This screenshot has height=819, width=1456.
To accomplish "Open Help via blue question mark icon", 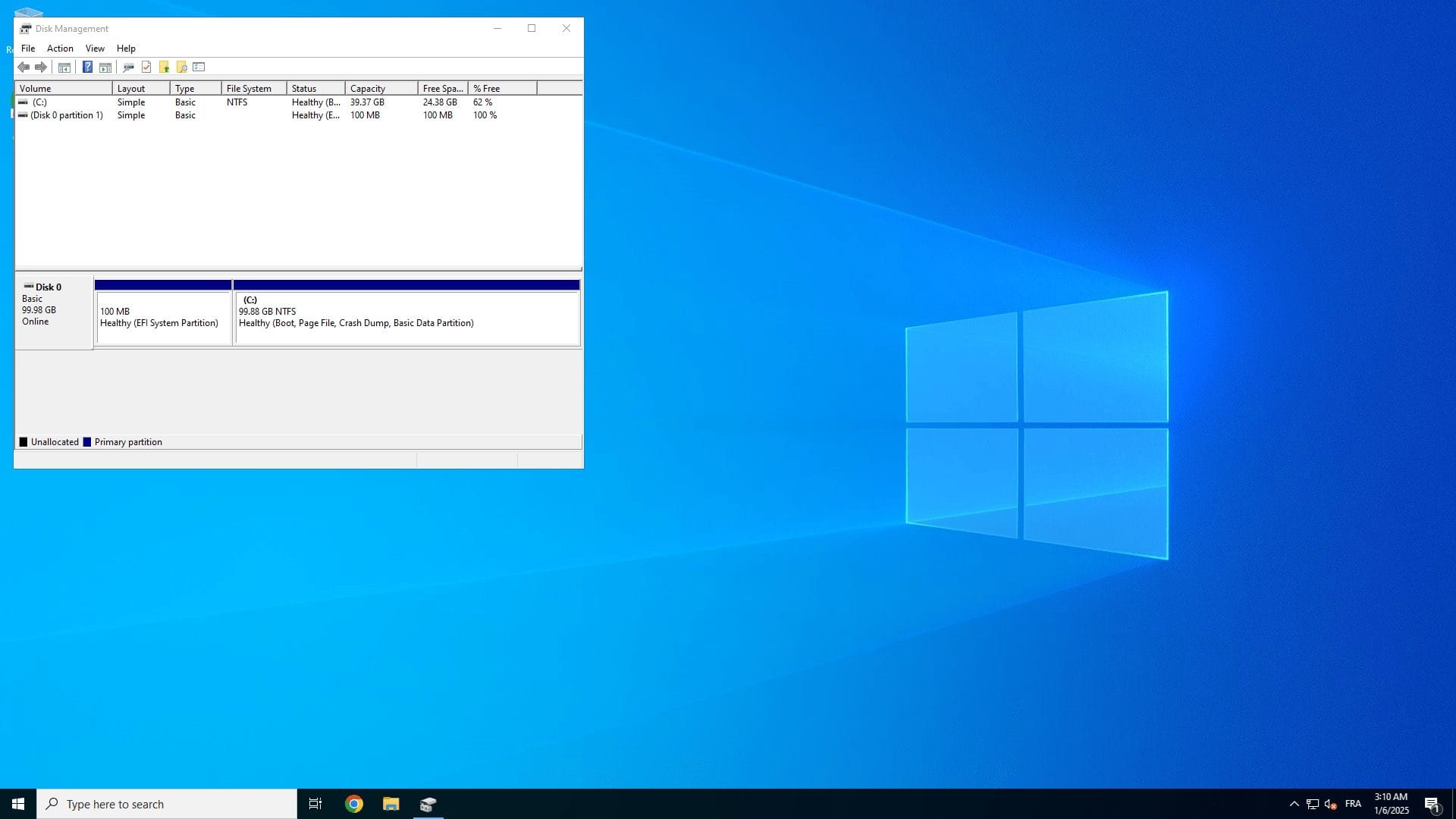I will point(87,67).
